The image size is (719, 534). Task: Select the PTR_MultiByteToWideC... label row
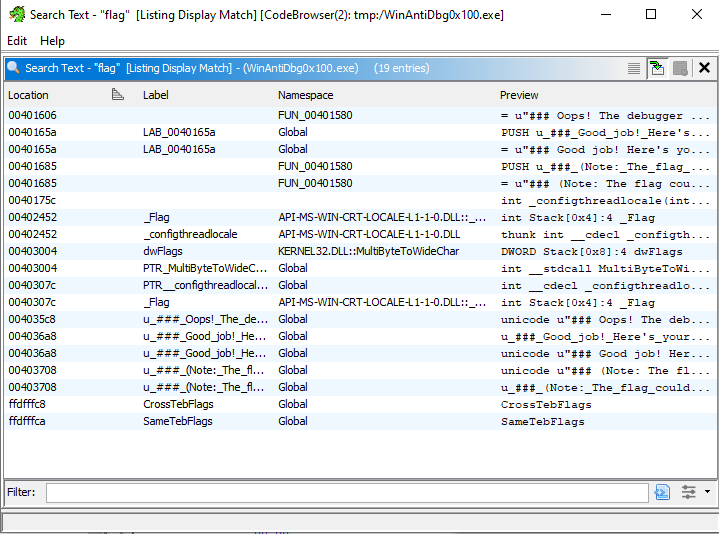point(360,268)
